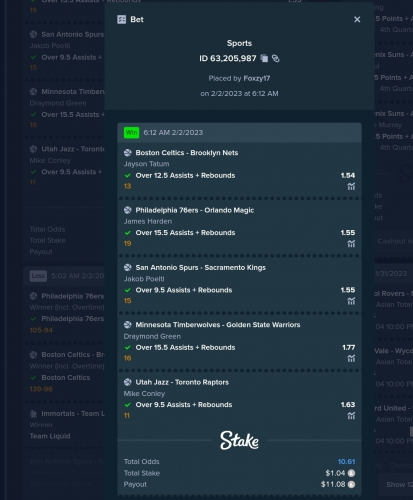Image resolution: width=413 pixels, height=500 pixels.
Task: Click the green Win status badge
Action: point(131,132)
